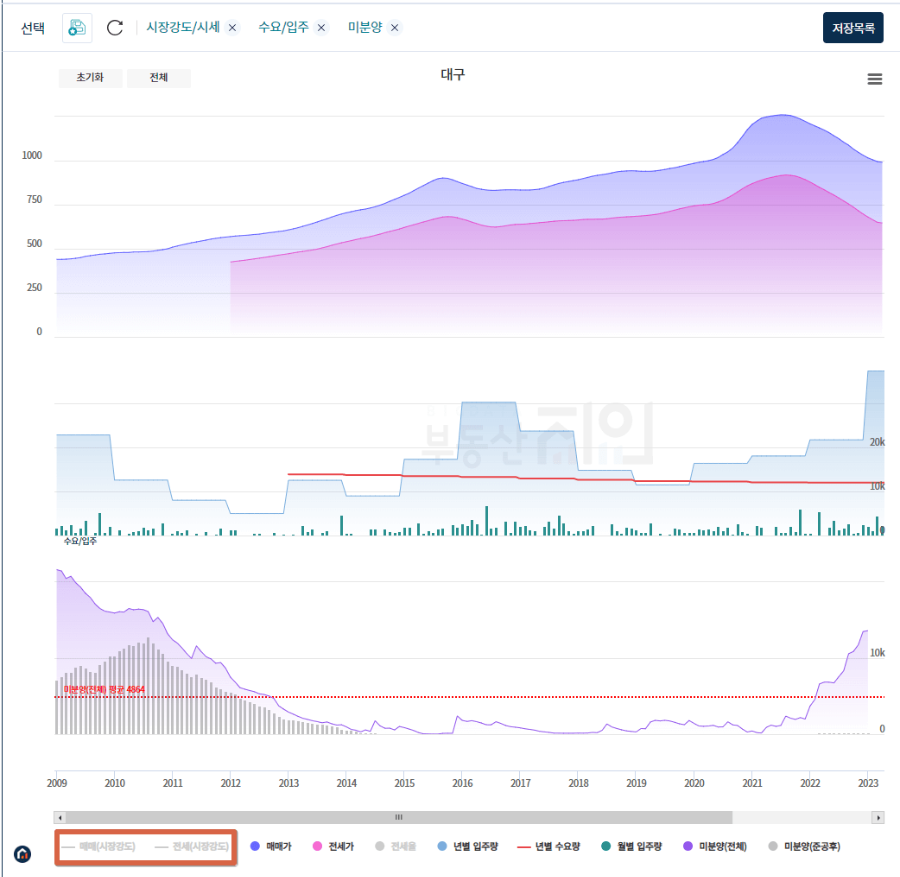Click the 전체 range button

tap(158, 77)
